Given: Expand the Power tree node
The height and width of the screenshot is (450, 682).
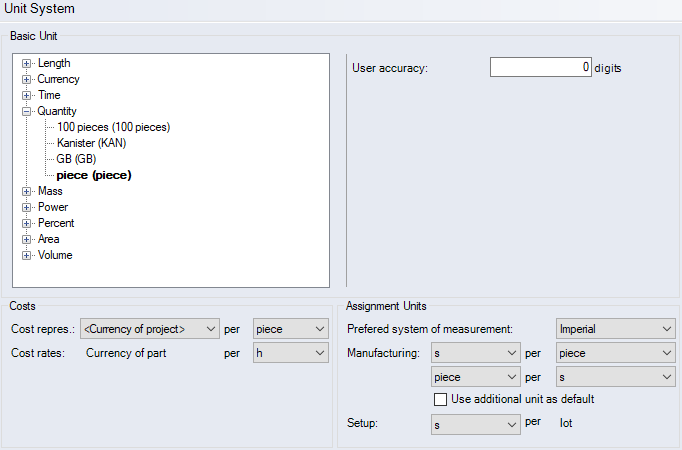Looking at the screenshot, I should coord(27,207).
